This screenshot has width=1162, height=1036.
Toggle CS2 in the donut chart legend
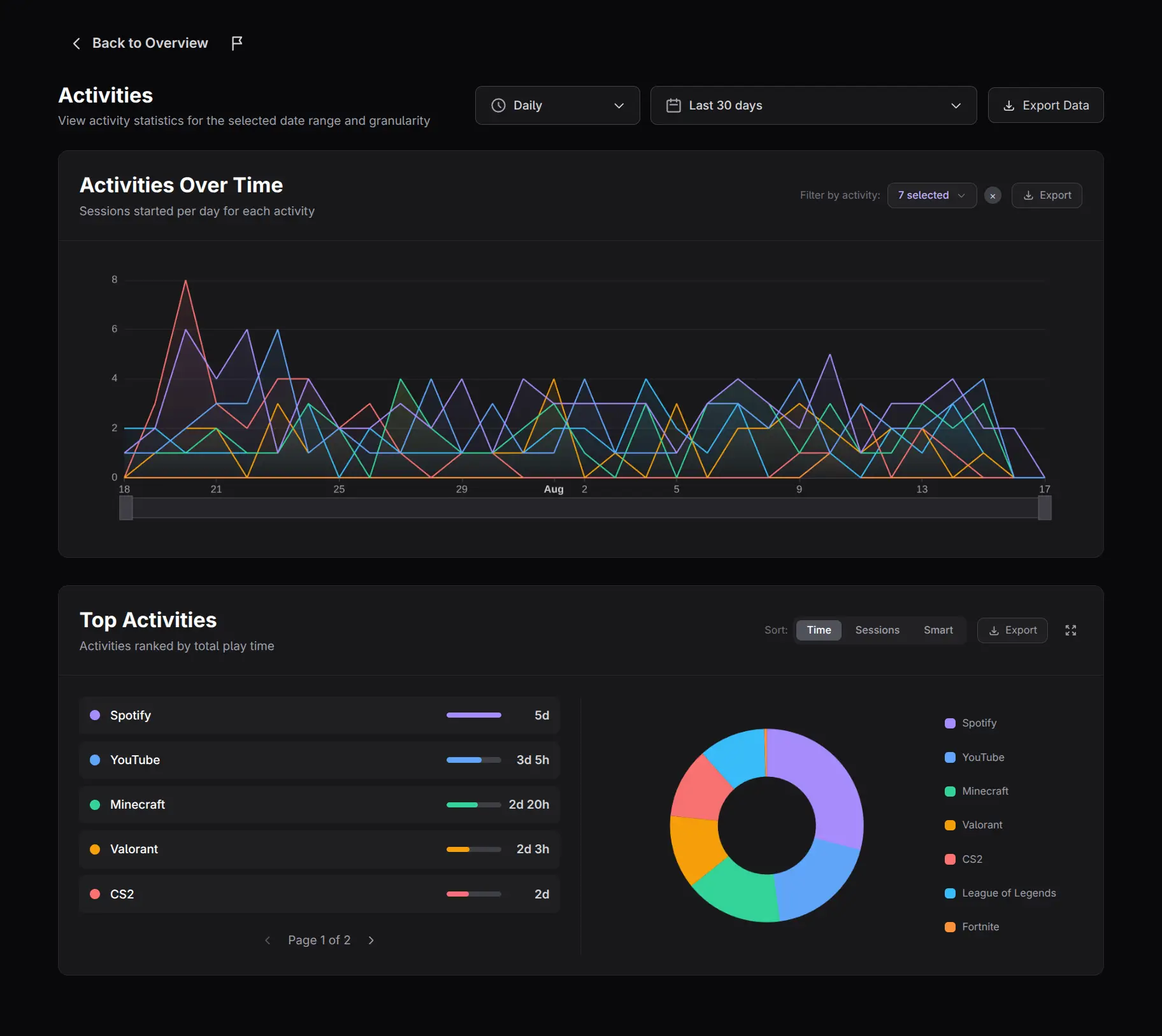point(963,859)
